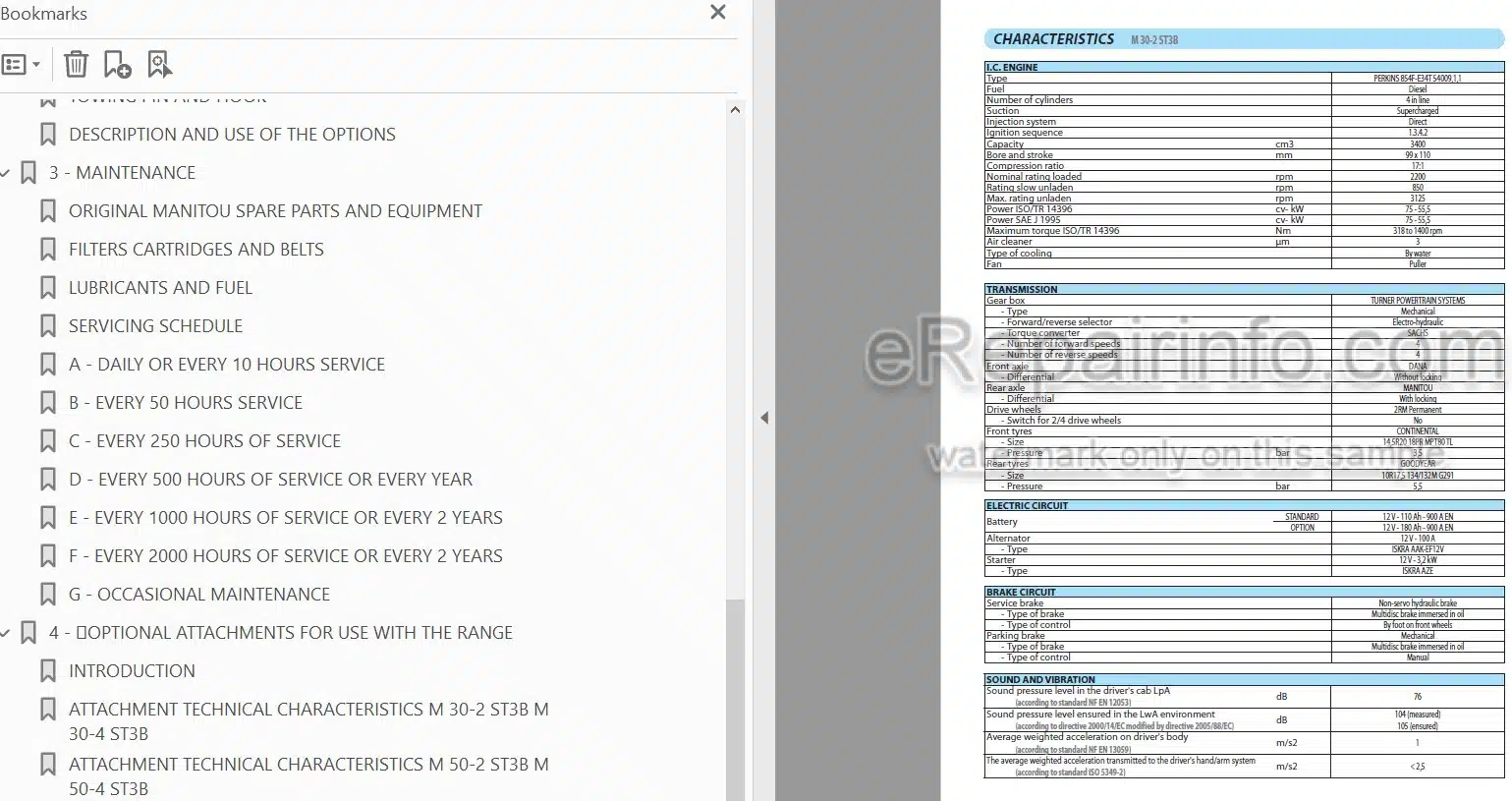Open ATTACHMENT TECHNICAL CHARACTERISTICS M 50-2 ST3B bookmark

click(308, 776)
